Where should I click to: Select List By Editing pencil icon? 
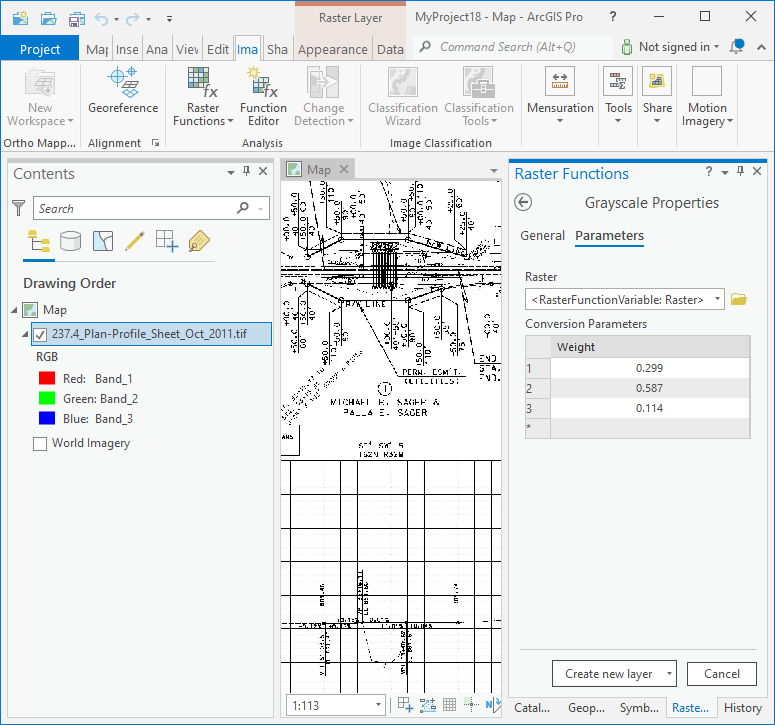click(134, 240)
